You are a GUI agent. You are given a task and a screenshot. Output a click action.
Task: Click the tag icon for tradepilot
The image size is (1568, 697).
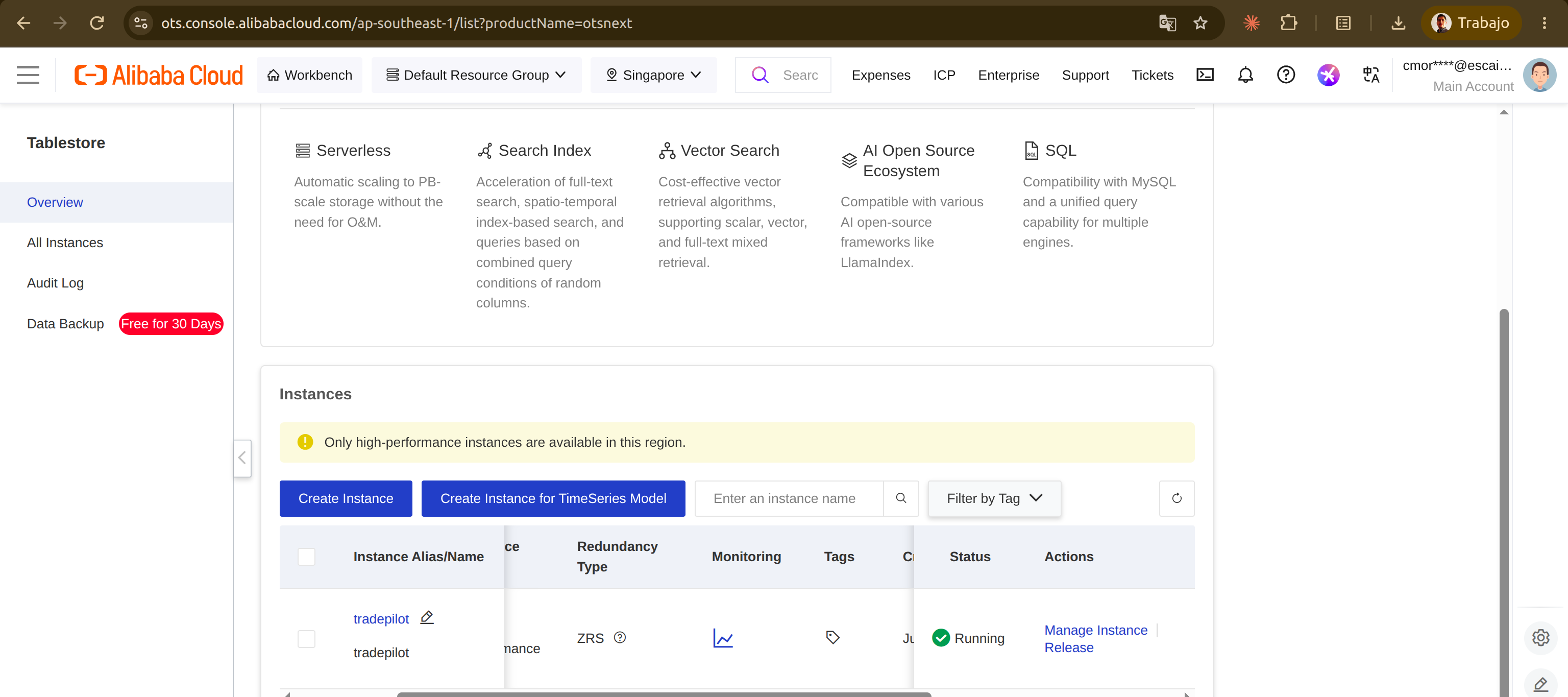[x=832, y=637]
